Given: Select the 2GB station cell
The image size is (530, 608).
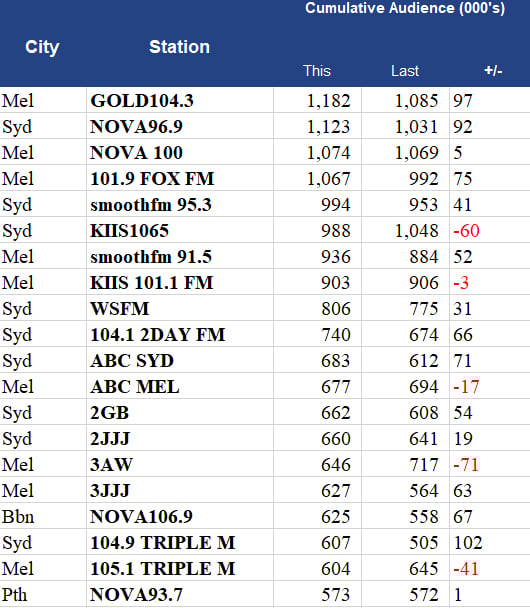Looking at the screenshot, I should coord(180,413).
